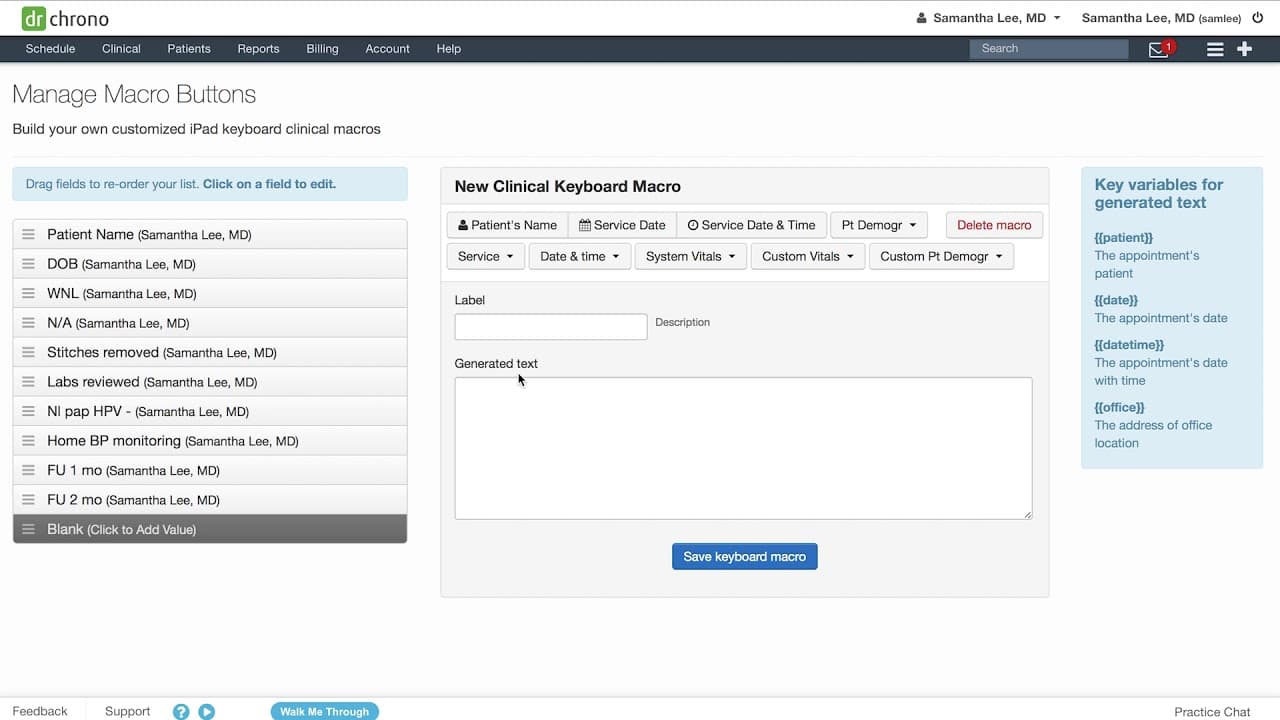
Task: Select the WNL macro field
Action: click(x=210, y=294)
